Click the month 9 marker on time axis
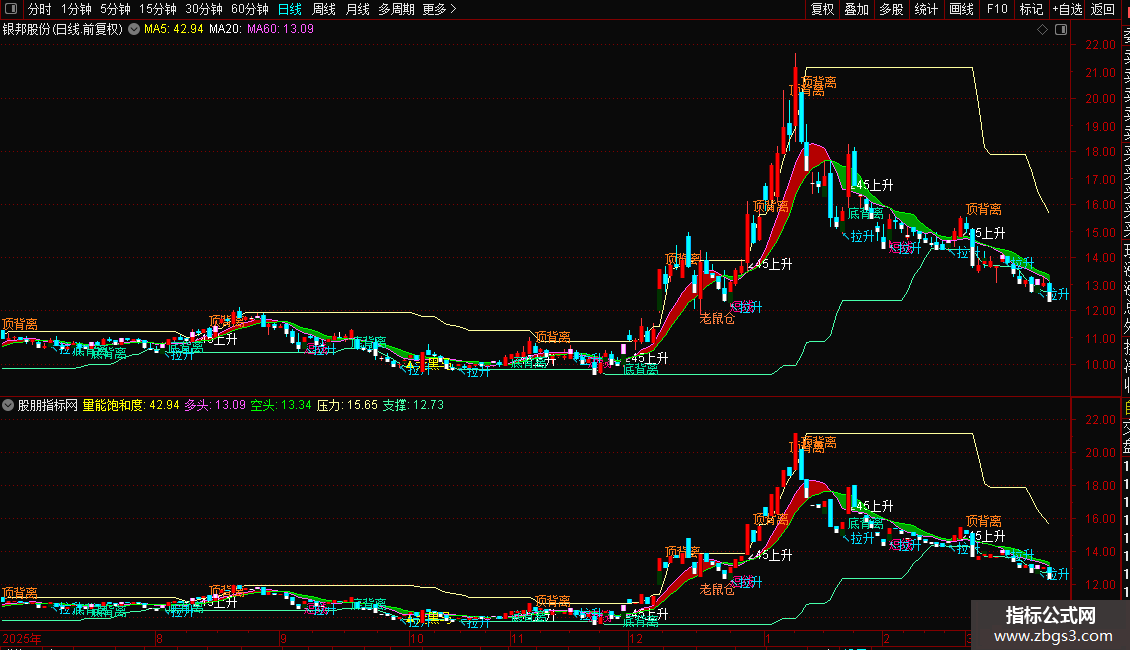1130x650 pixels. pyautogui.click(x=283, y=639)
